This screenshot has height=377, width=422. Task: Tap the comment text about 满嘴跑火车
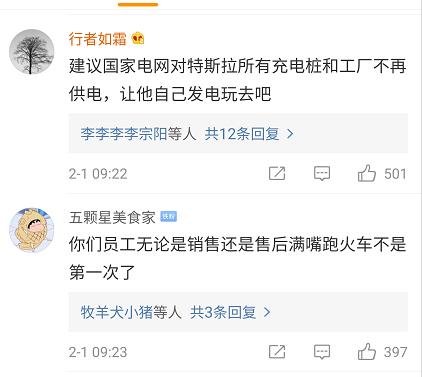click(238, 258)
